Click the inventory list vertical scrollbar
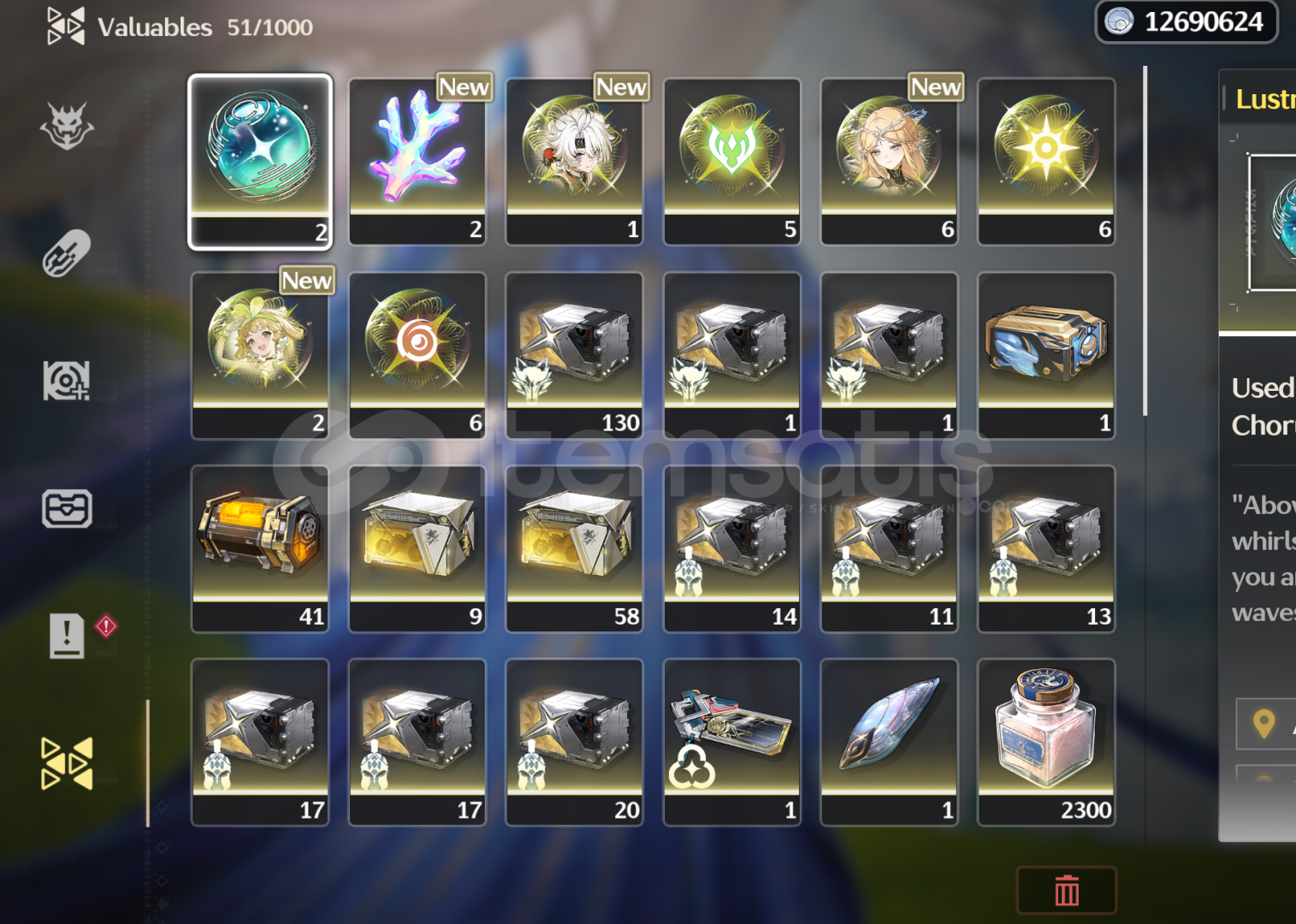Image resolution: width=1296 pixels, height=924 pixels. (1145, 241)
